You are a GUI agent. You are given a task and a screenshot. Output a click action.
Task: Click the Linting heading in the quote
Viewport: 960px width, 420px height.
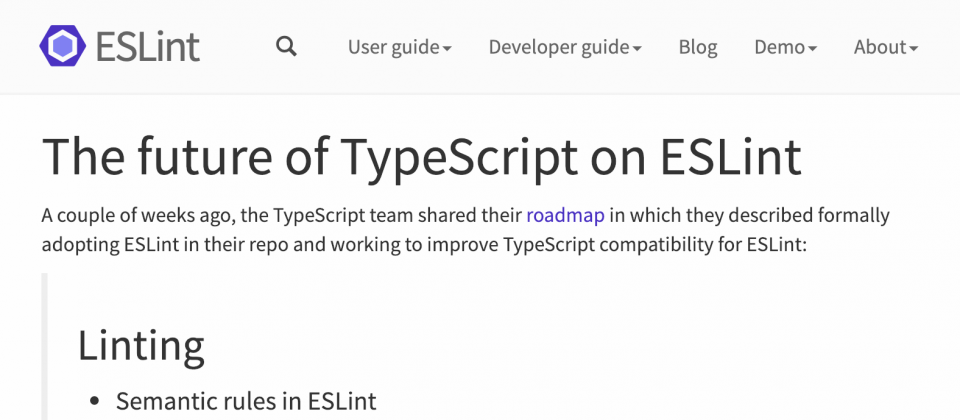click(141, 346)
